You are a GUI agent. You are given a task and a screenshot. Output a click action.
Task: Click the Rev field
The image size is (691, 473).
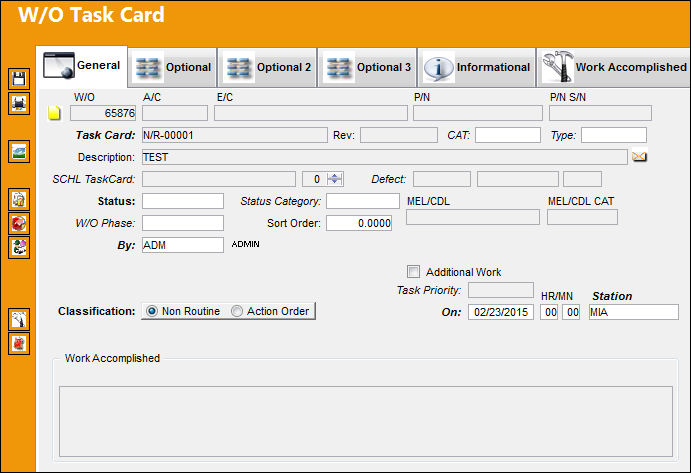point(399,135)
